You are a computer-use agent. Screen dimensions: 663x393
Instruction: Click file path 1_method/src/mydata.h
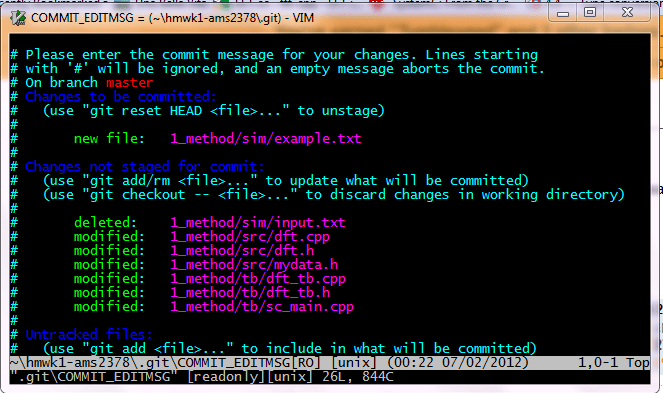[x=254, y=265]
